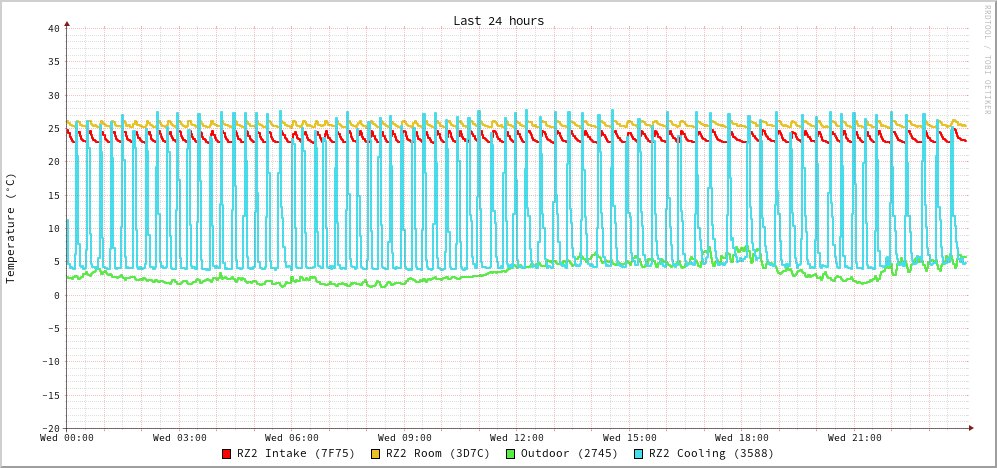This screenshot has height=468, width=997.
Task: Click the Wed 06:00 time axis label
Action: (292, 438)
